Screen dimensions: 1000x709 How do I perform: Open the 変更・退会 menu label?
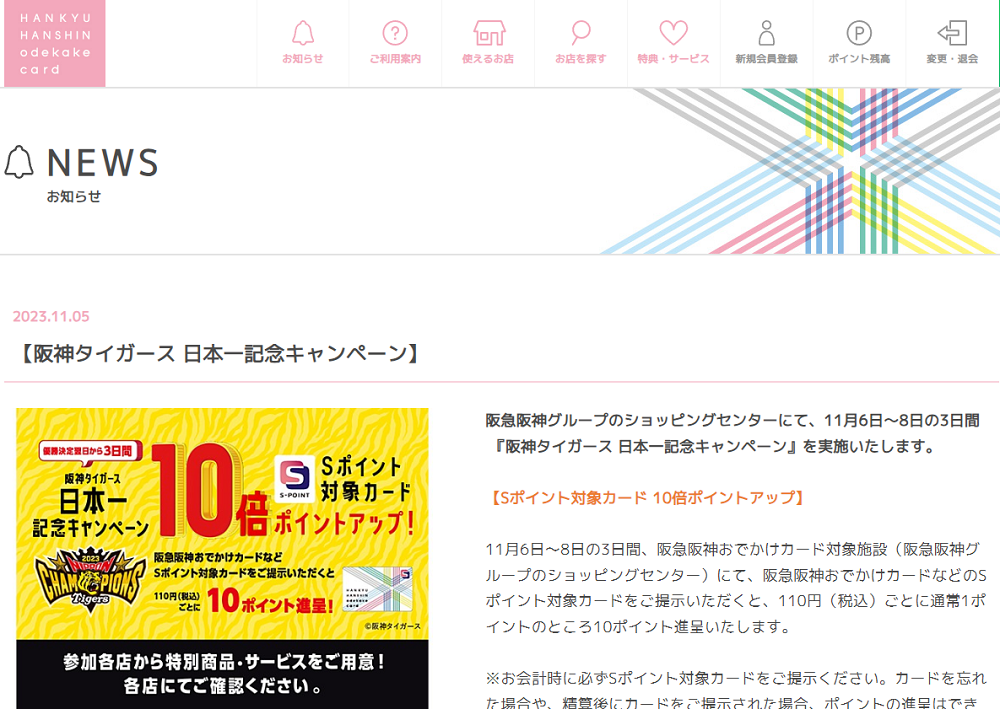pyautogui.click(x=952, y=59)
